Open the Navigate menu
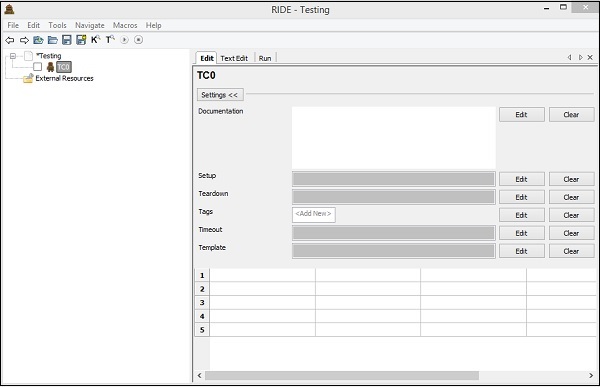600x387 pixels. (90, 25)
